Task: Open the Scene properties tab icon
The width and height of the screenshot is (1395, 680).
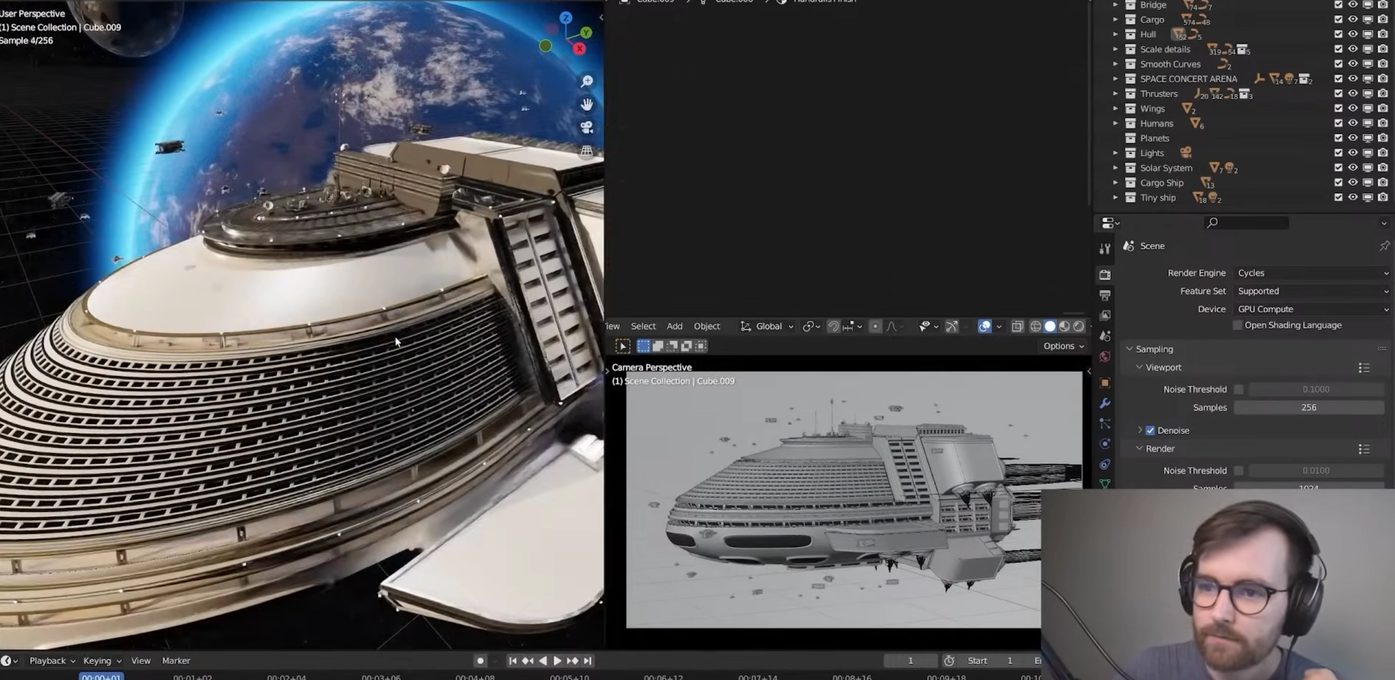Action: (1105, 336)
